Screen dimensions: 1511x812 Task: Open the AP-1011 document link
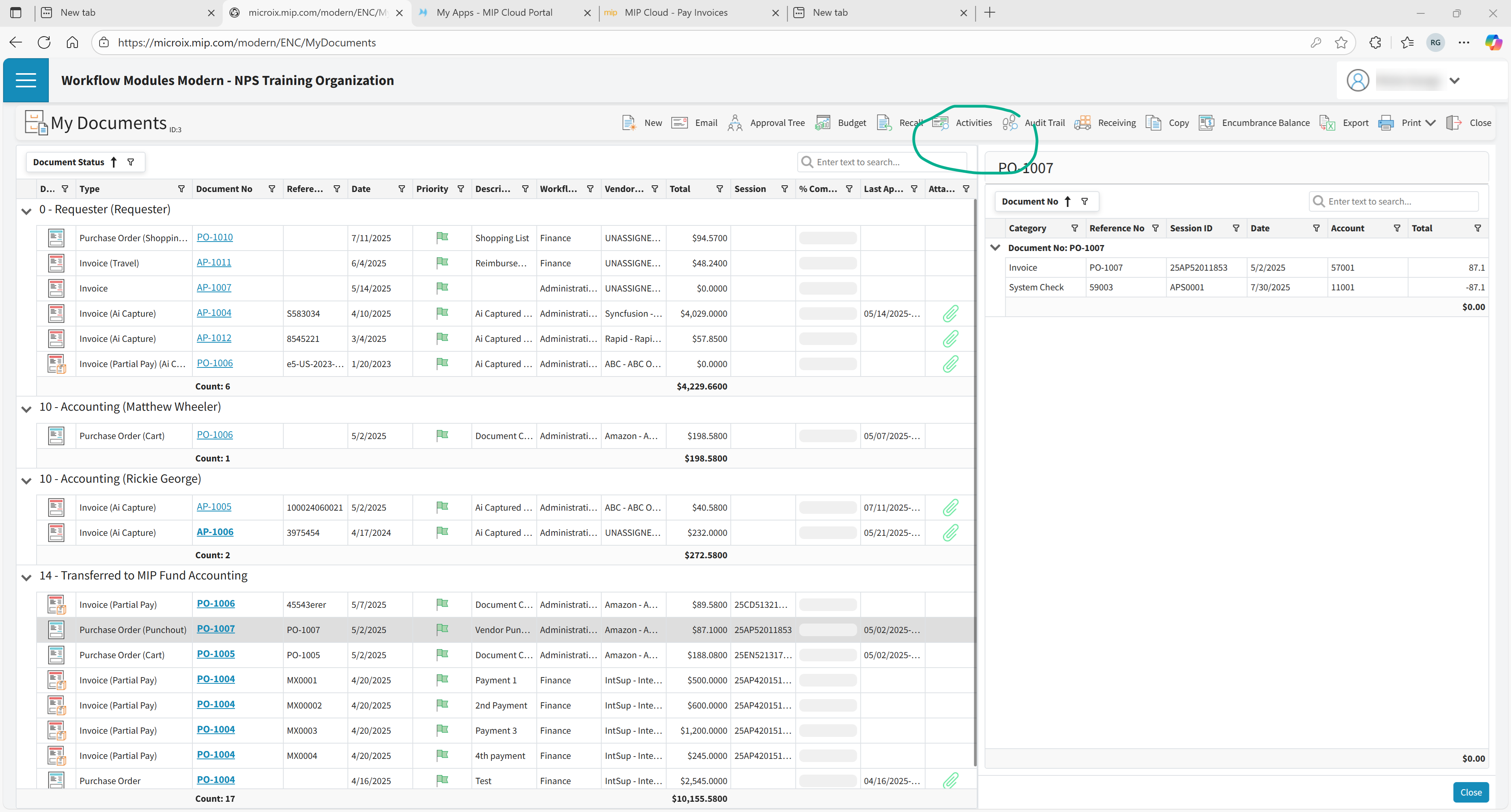point(214,263)
